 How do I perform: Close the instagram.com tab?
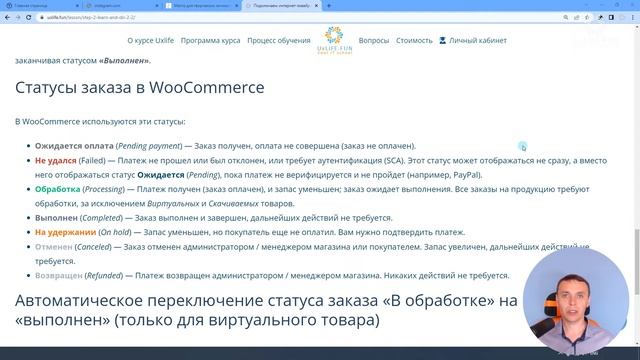(x=157, y=6)
